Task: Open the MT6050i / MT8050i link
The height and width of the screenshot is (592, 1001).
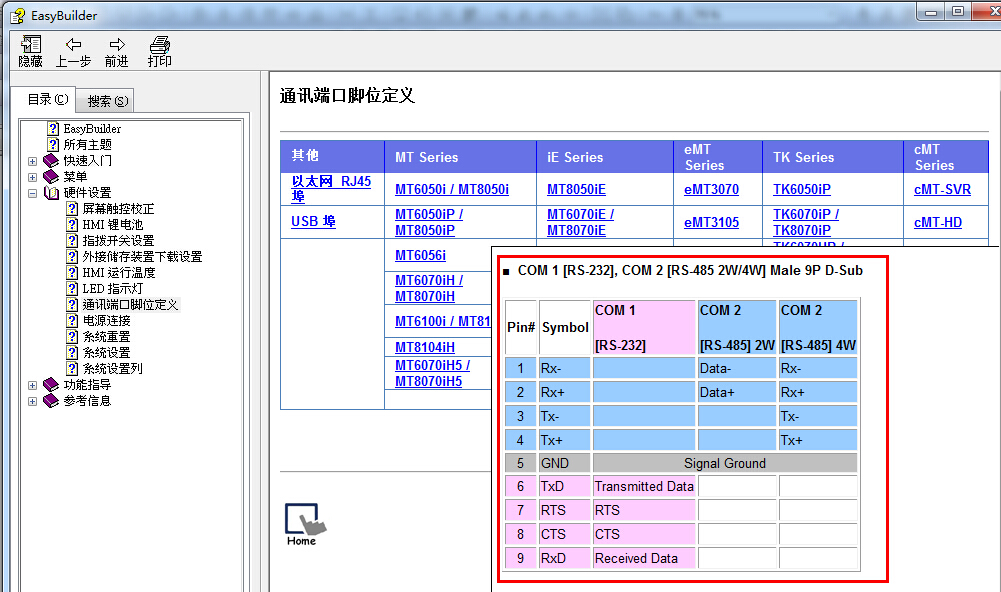Action: coord(452,189)
